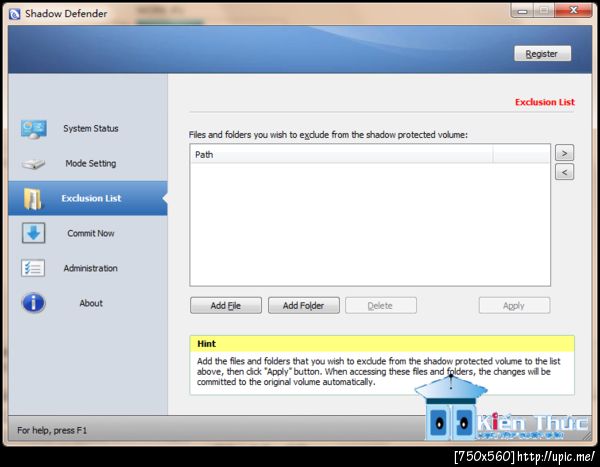This screenshot has height=467, width=600.
Task: Click the Register button
Action: [x=542, y=54]
